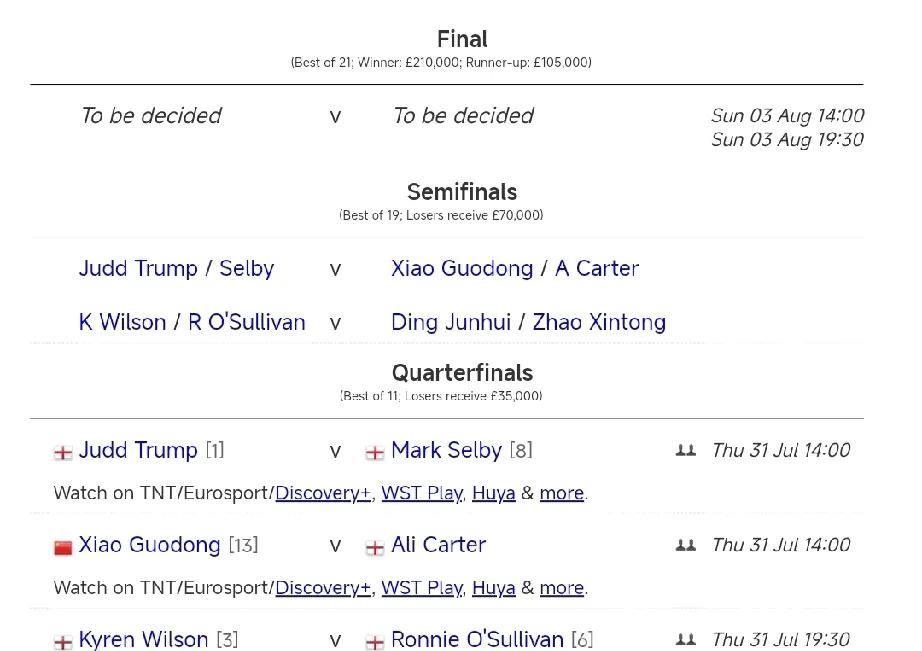922x651 pixels.
Task: Open head-to-head icon for Xiao Guodong v Carter
Action: coord(685,546)
